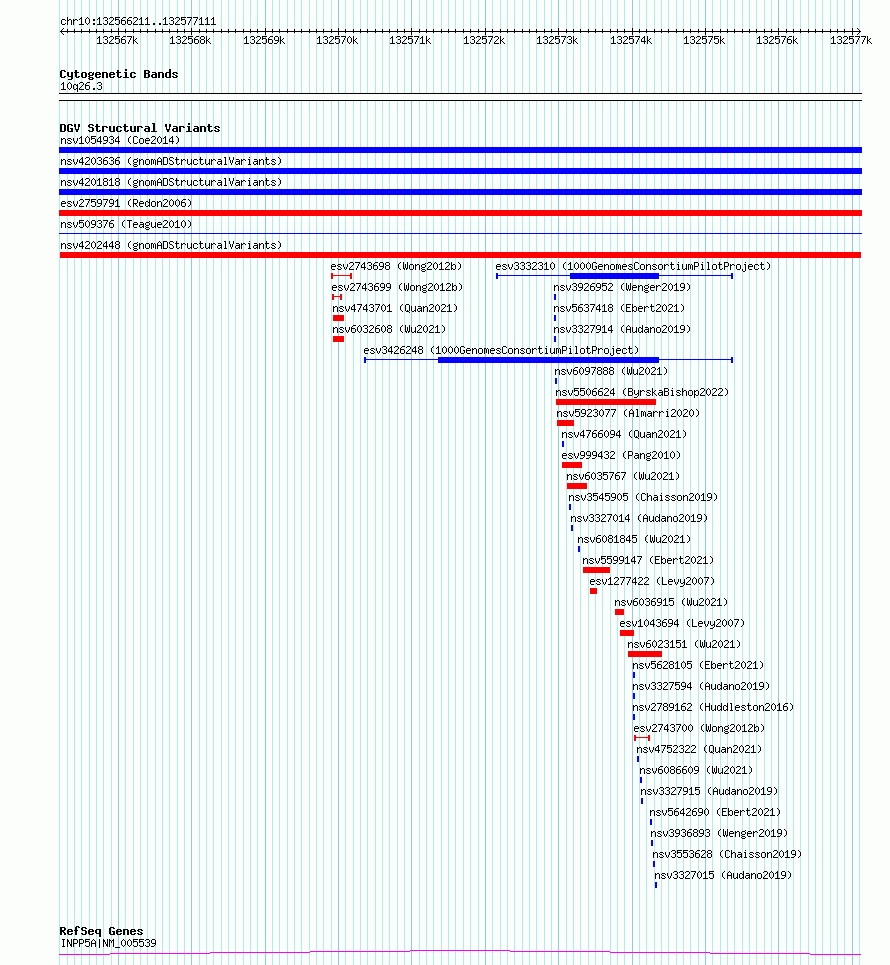The image size is (890, 965).
Task: Click the DGV Structural Variants track heading
Action: click(140, 128)
